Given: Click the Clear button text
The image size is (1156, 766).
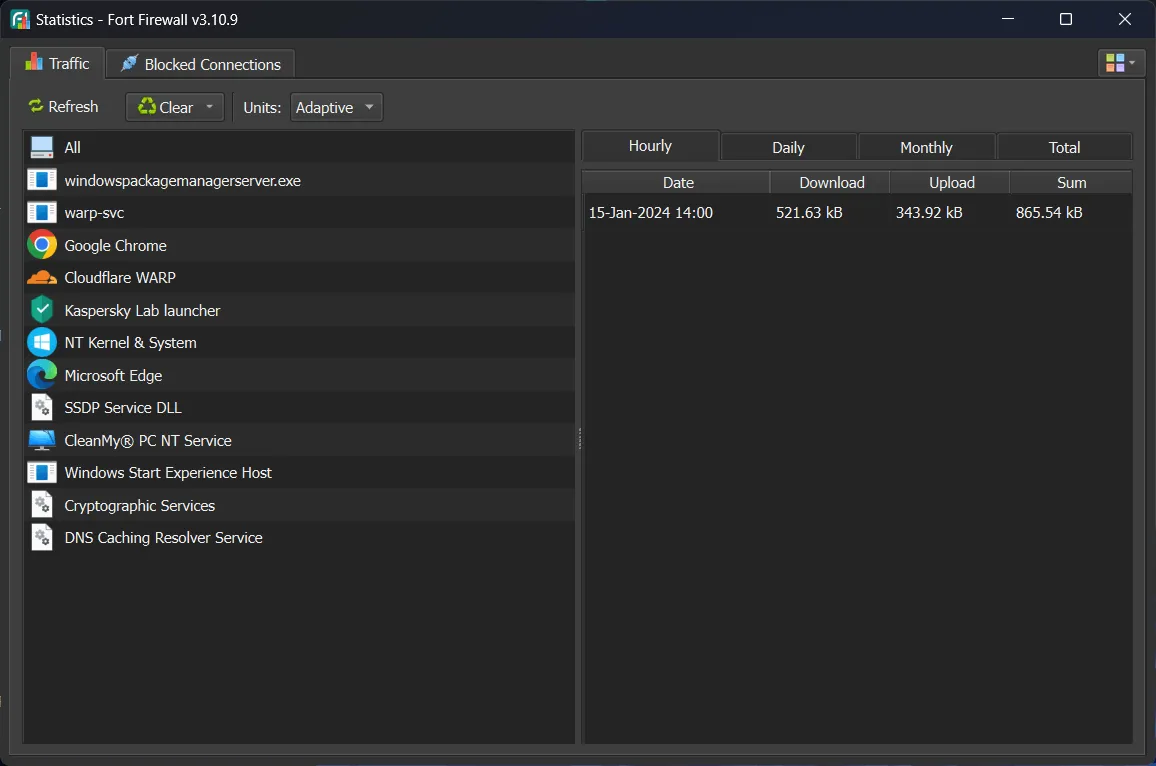Looking at the screenshot, I should [x=176, y=108].
